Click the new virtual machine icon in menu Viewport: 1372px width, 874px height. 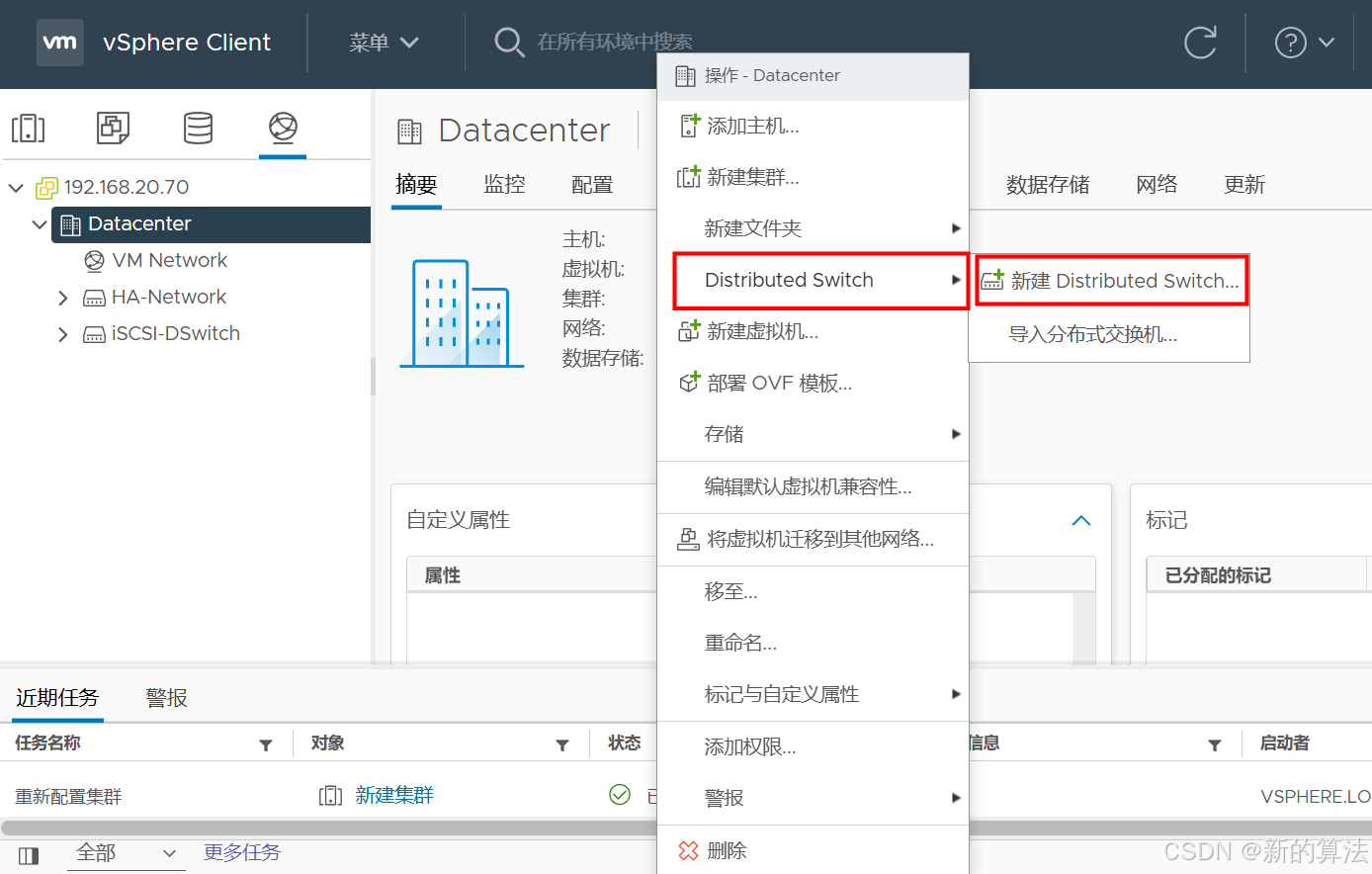coord(688,331)
